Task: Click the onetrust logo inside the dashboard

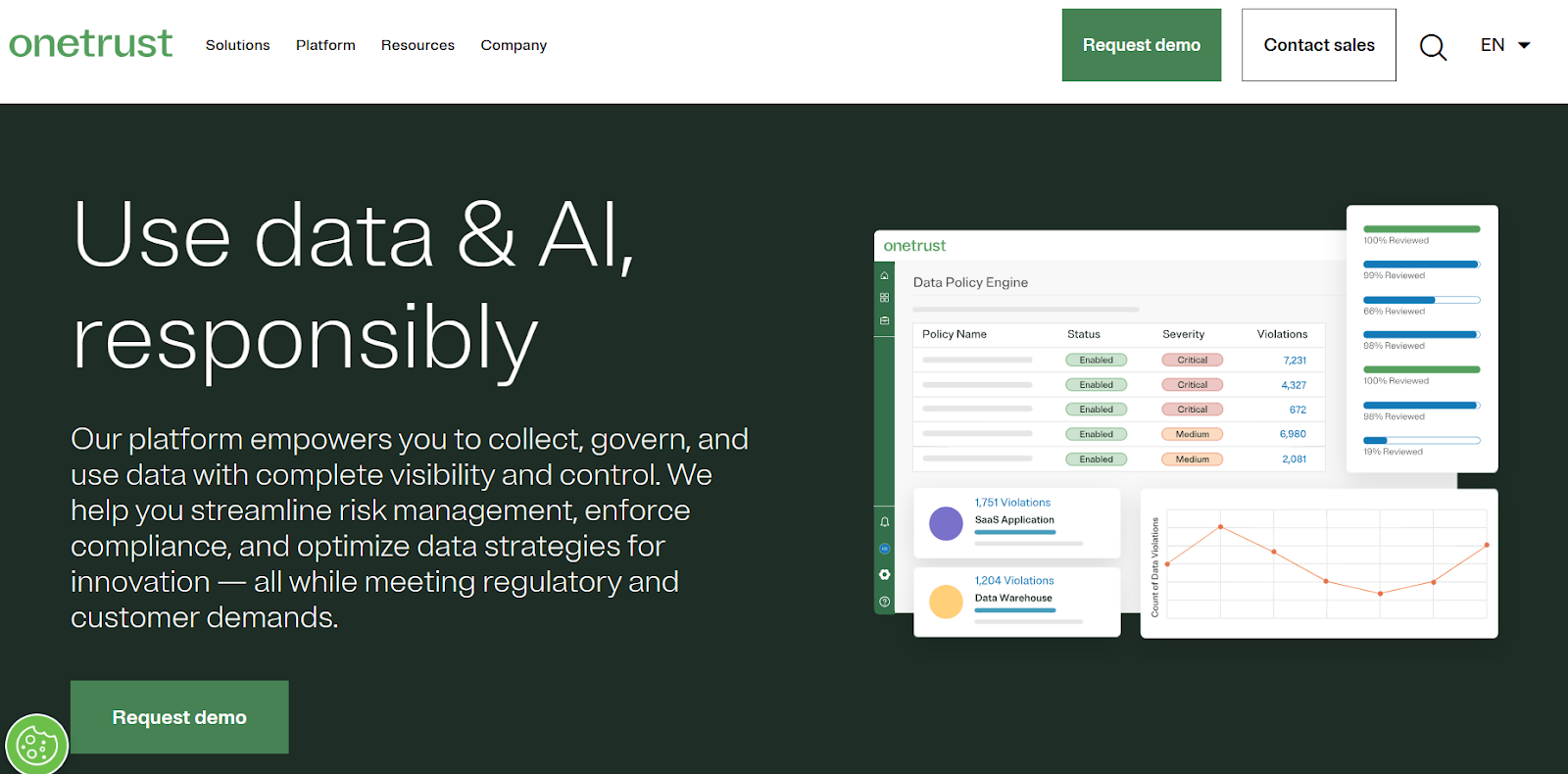Action: tap(914, 246)
